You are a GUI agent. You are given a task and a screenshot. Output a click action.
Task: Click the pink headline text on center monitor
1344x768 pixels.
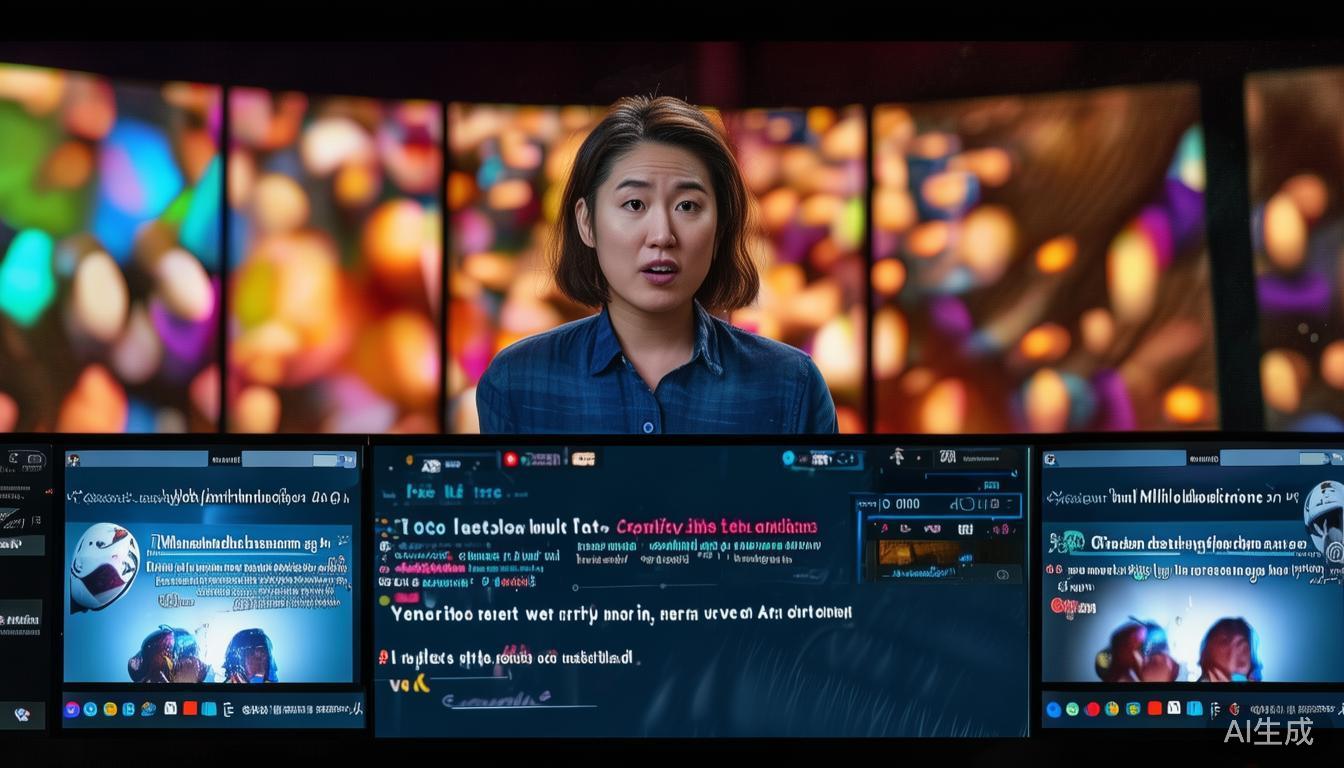tap(716, 527)
